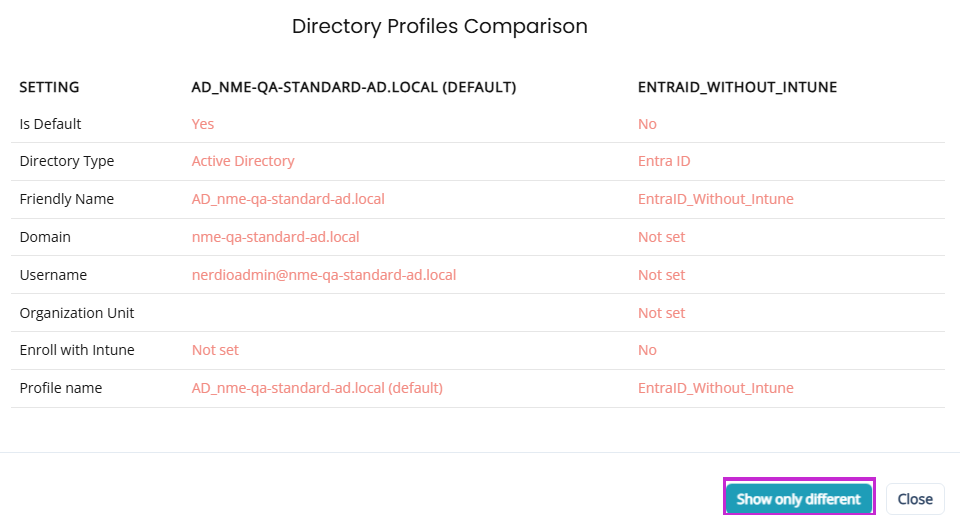
Task: Click the Active Directory value
Action: click(243, 160)
